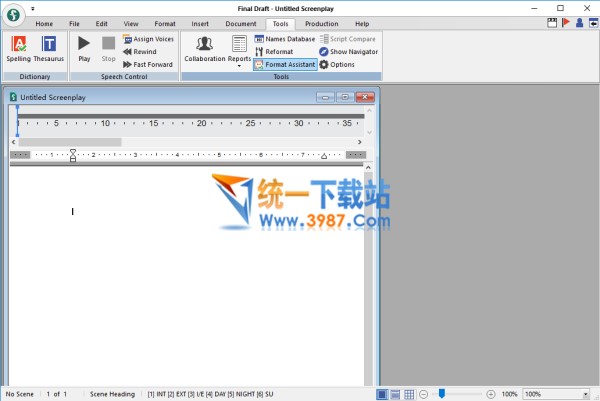Image resolution: width=600 pixels, height=401 pixels.
Task: Launch the Format Assistant
Action: tap(285, 64)
